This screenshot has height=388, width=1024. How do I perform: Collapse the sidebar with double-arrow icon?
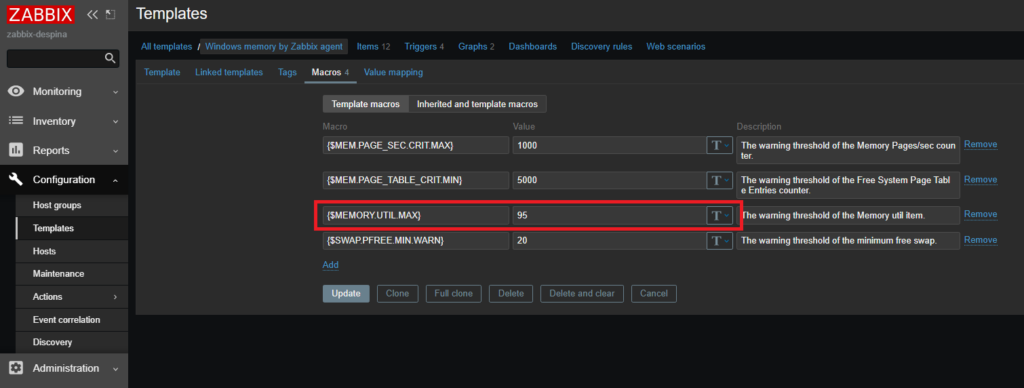92,14
